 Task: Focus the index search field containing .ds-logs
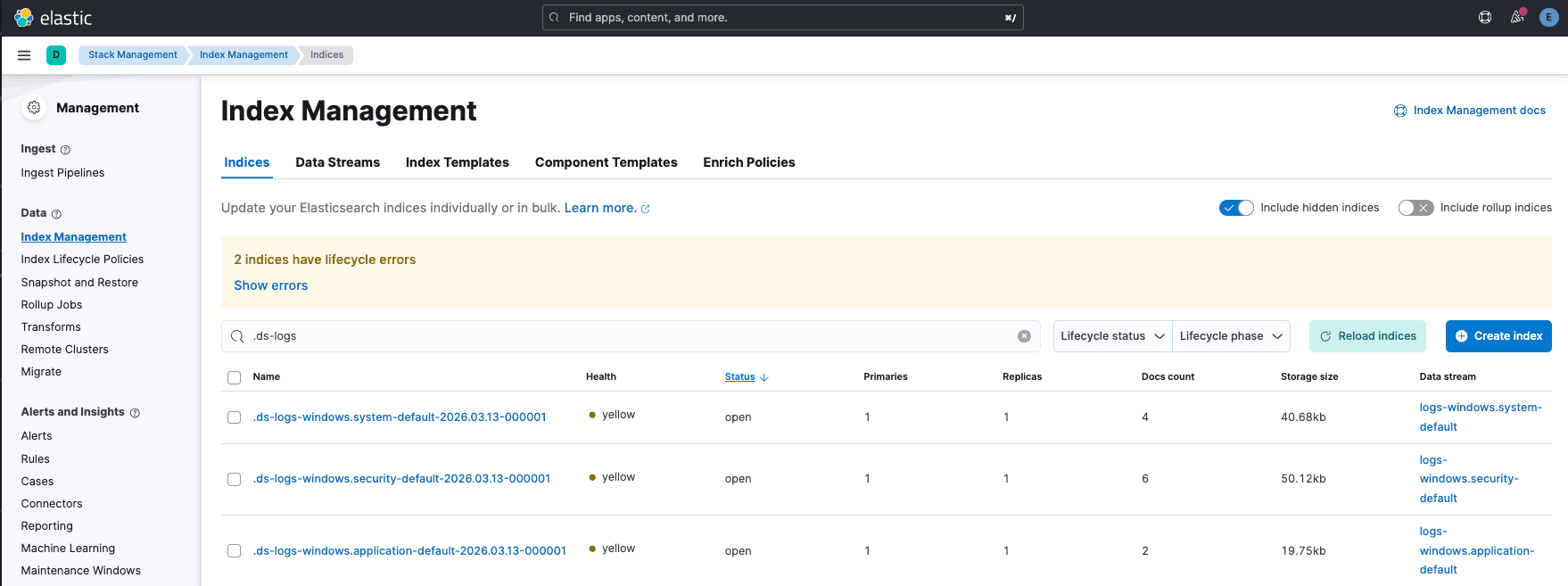(x=631, y=336)
